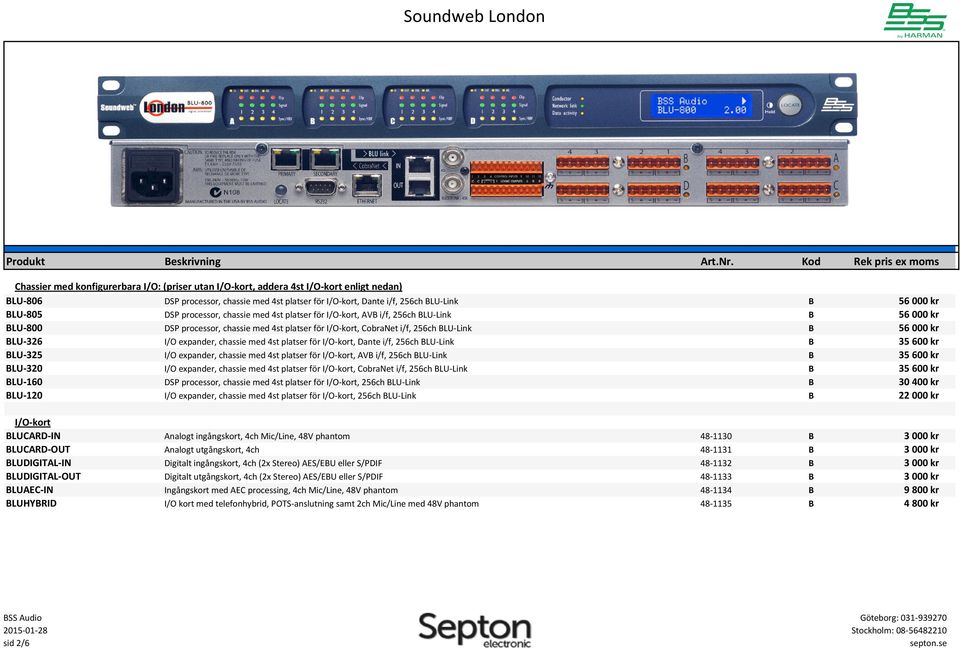
Task: Click the BLU-805 AVB description text
Action: pyautogui.click(x=307, y=315)
